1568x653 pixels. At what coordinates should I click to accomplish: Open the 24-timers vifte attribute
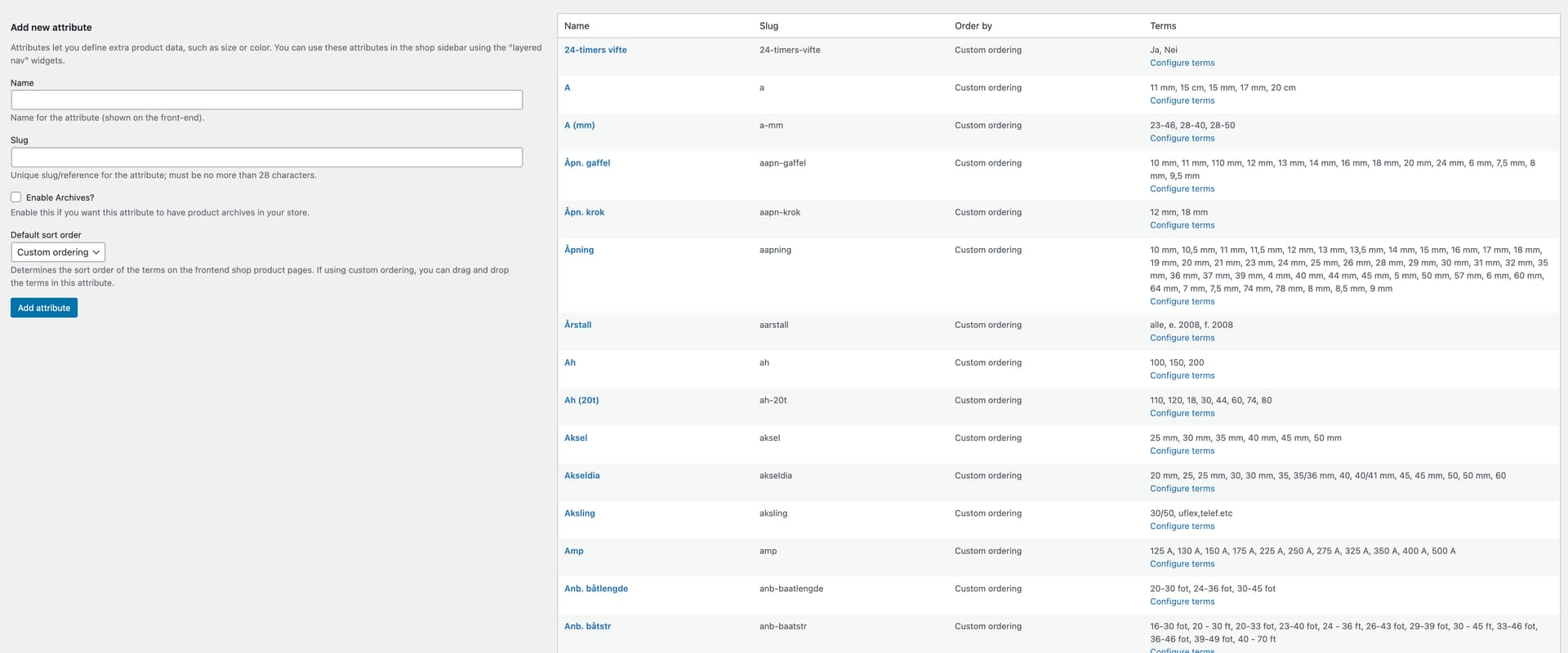(x=595, y=50)
